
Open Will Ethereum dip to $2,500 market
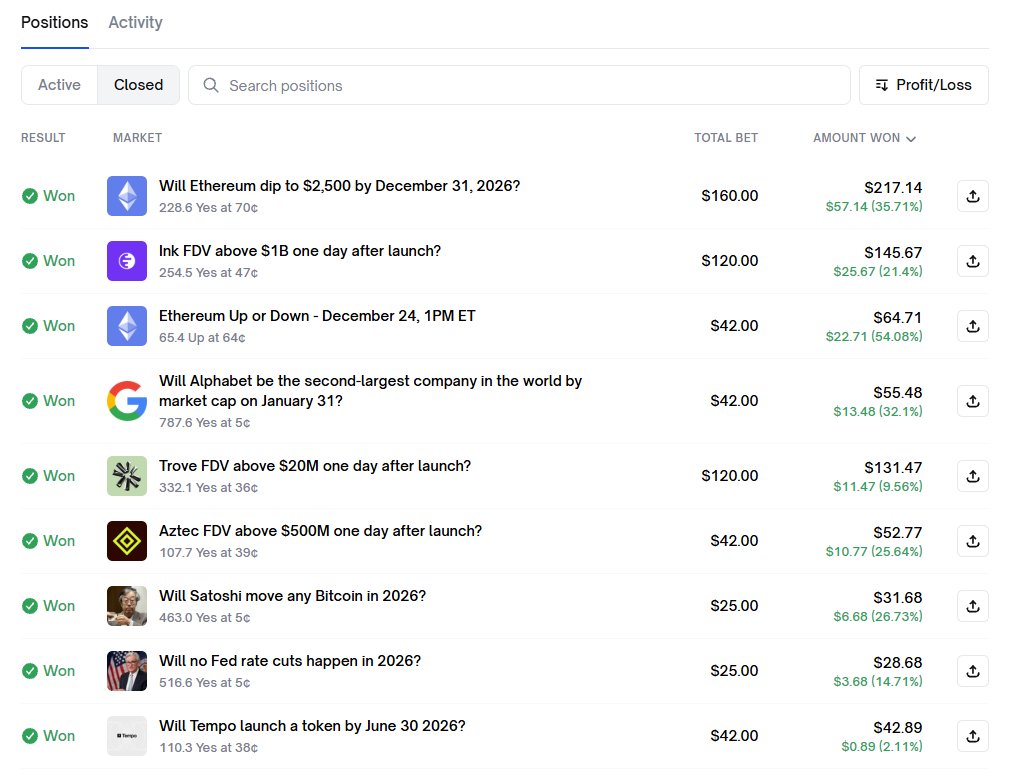coord(339,186)
